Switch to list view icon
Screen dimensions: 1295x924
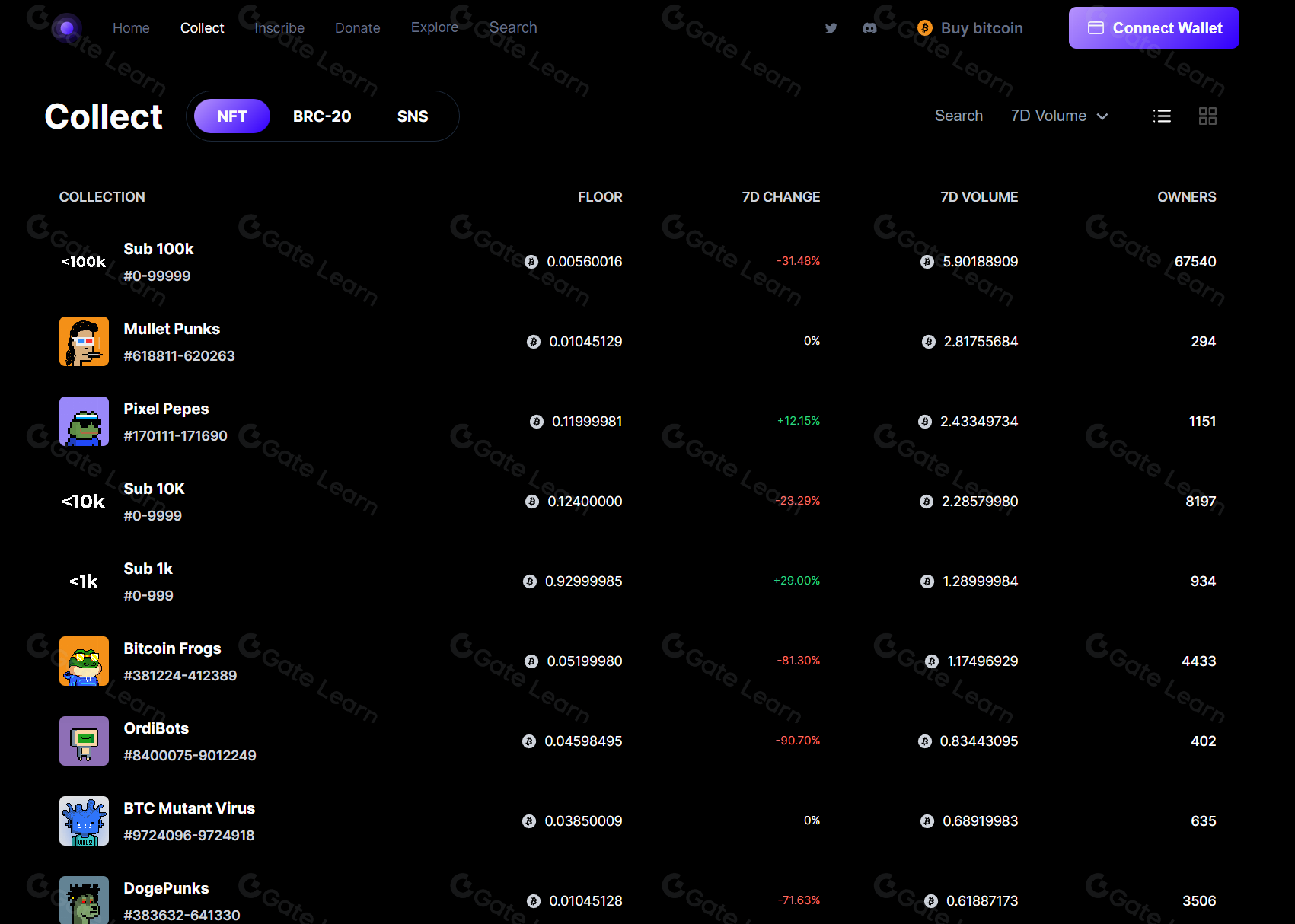pyautogui.click(x=1162, y=116)
